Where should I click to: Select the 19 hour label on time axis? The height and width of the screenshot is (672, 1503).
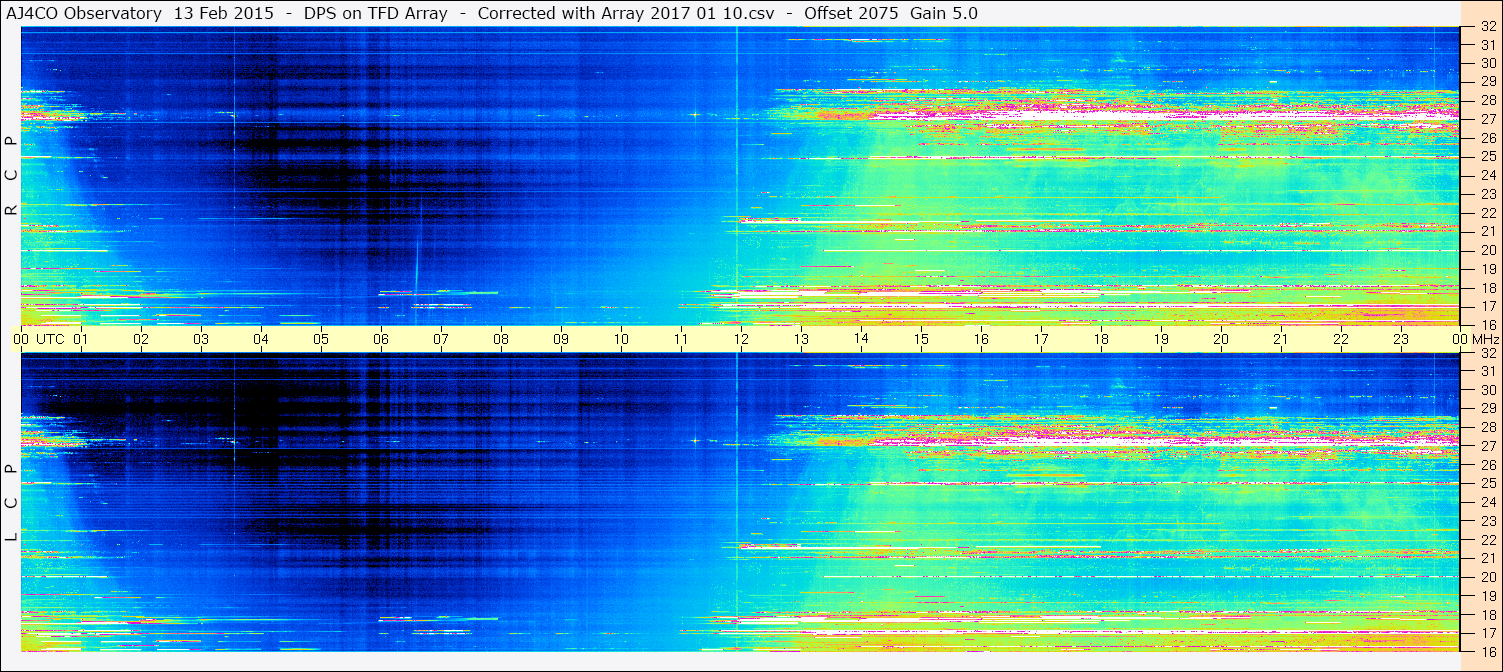(1161, 339)
